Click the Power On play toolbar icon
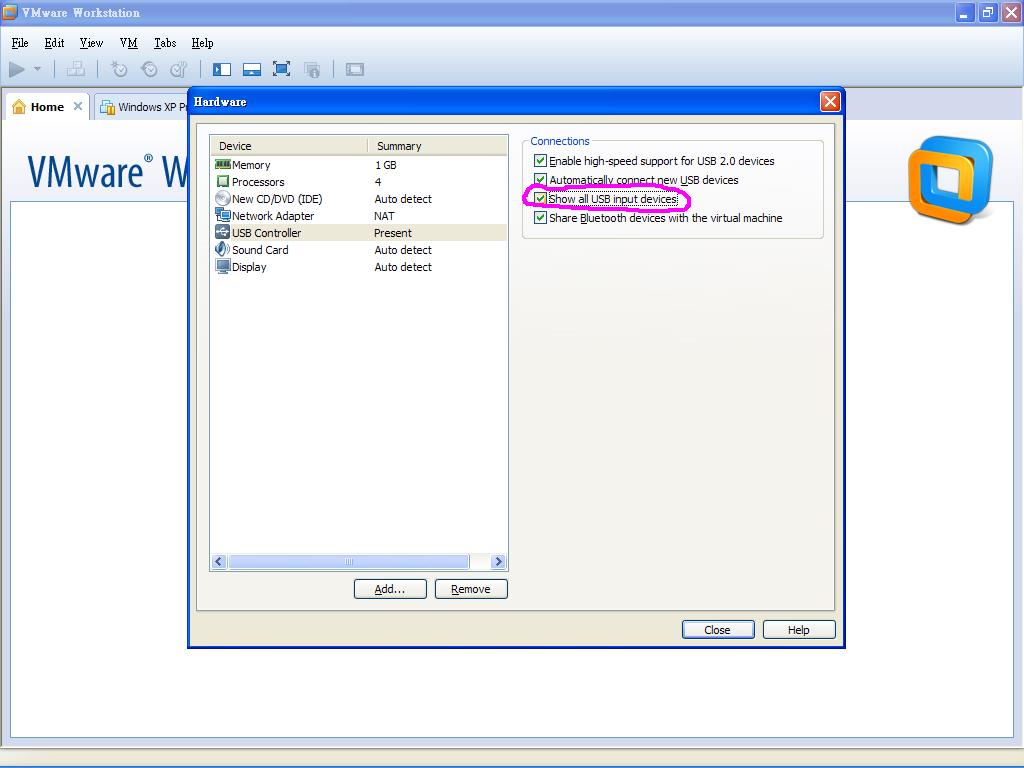The width and height of the screenshot is (1024, 768). (x=17, y=69)
